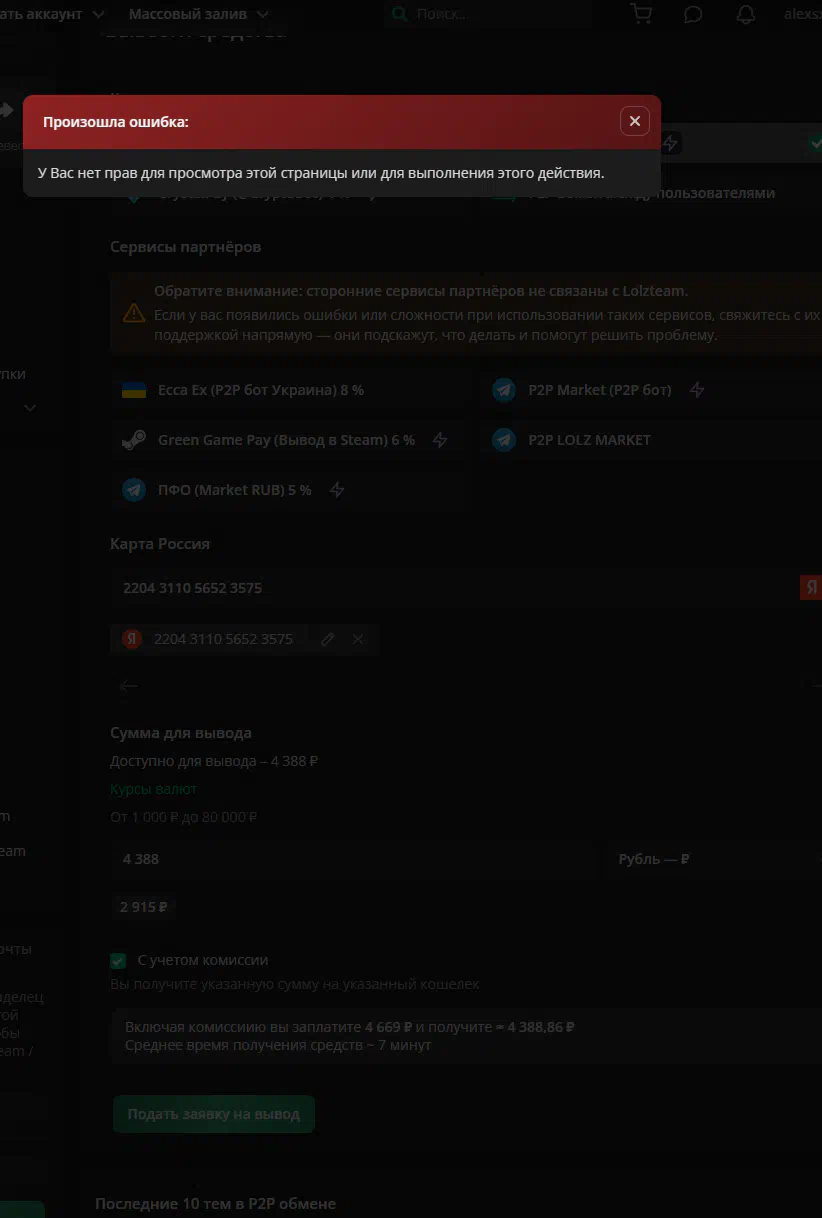Click the withdrawal amount input field

352,859
